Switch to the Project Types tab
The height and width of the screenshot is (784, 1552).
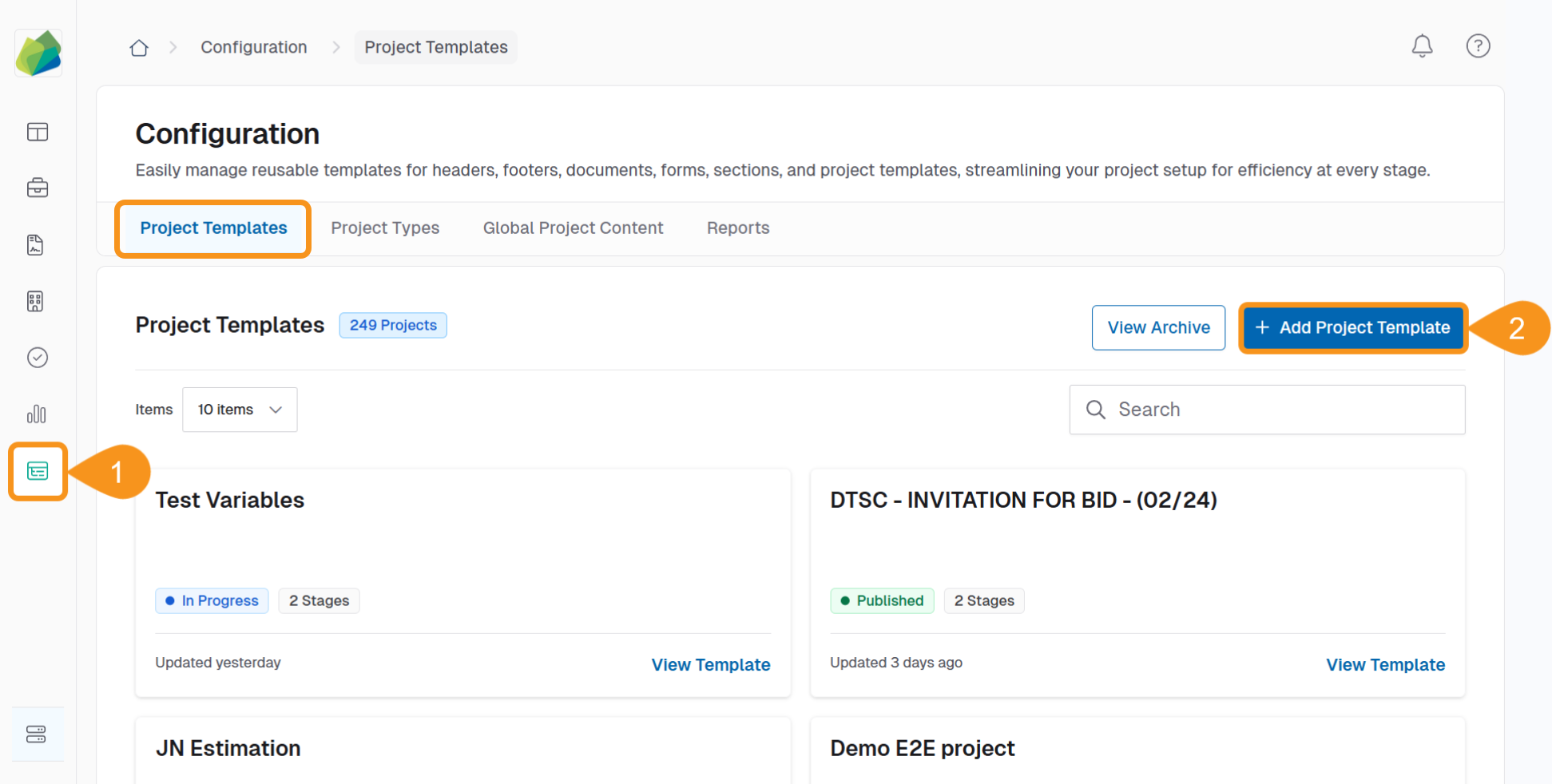385,228
